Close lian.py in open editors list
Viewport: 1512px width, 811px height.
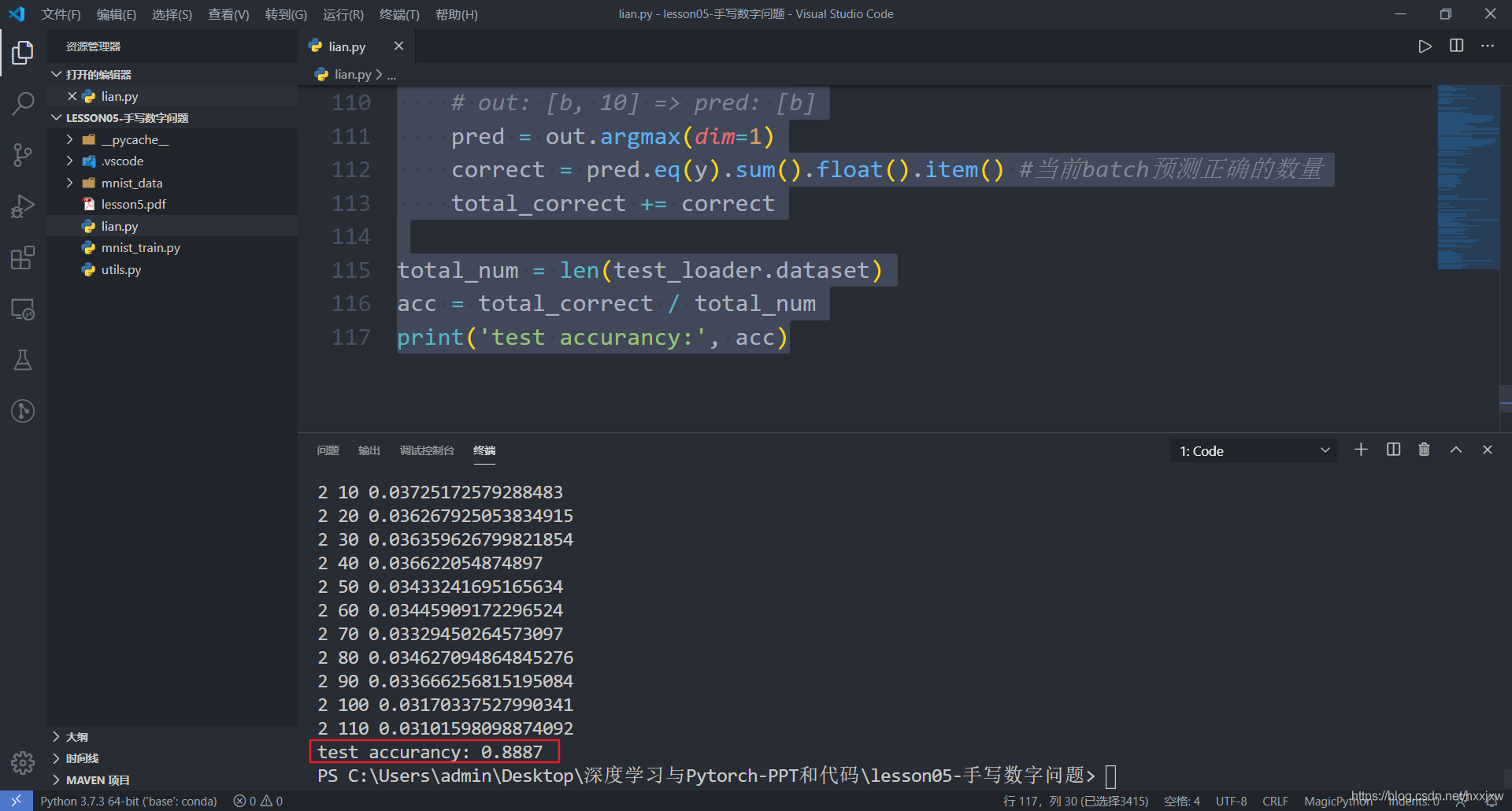[72, 96]
